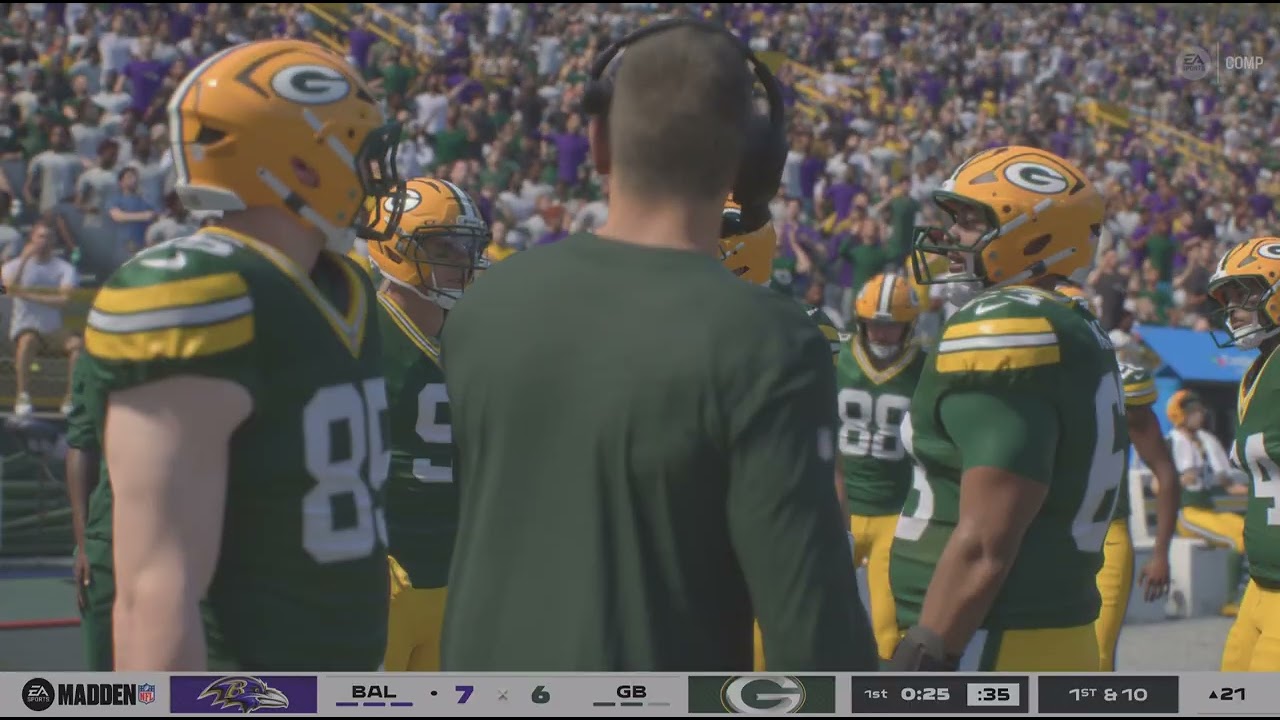Click the BAL team abbreviation
Viewport: 1280px width, 720px height.
point(373,691)
